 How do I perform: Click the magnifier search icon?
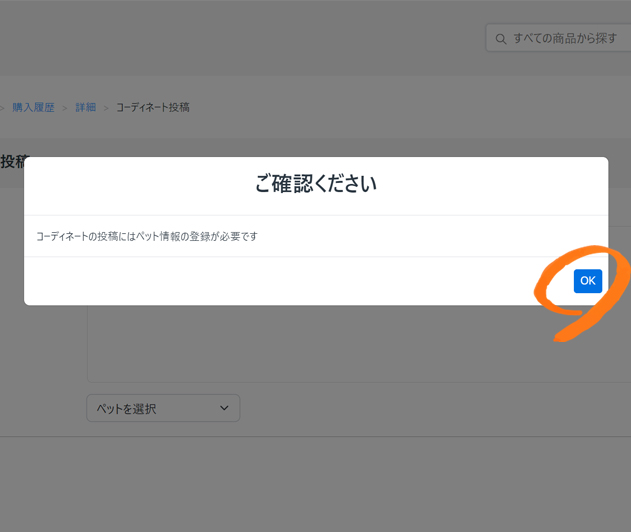(501, 39)
